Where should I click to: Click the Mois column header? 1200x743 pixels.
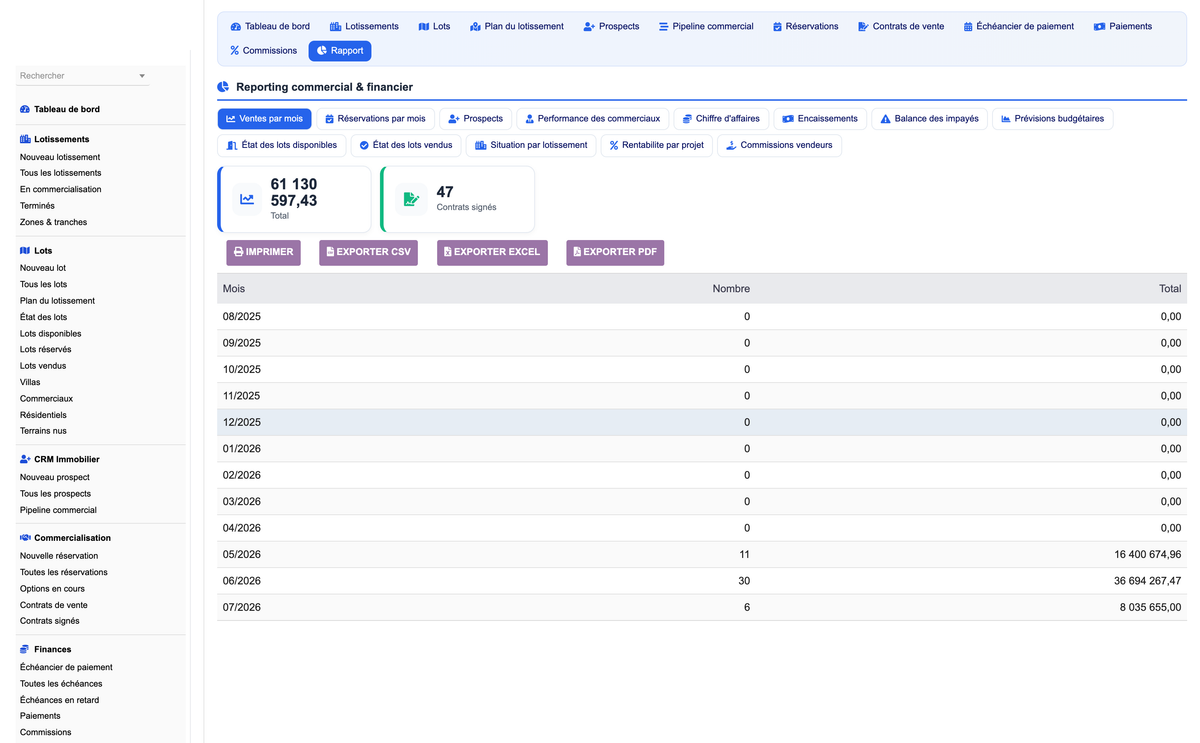coord(234,288)
